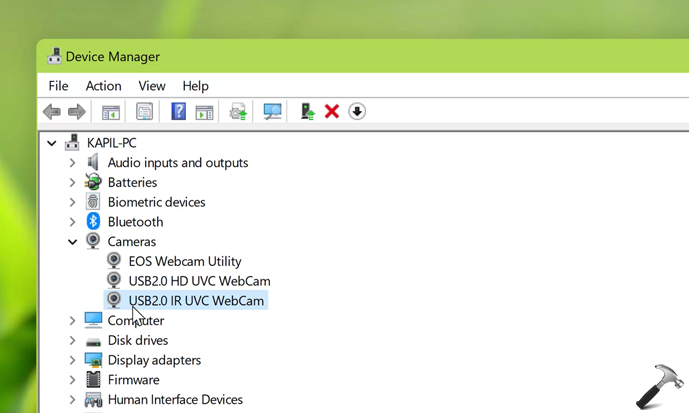Select the Cameras label

point(132,242)
